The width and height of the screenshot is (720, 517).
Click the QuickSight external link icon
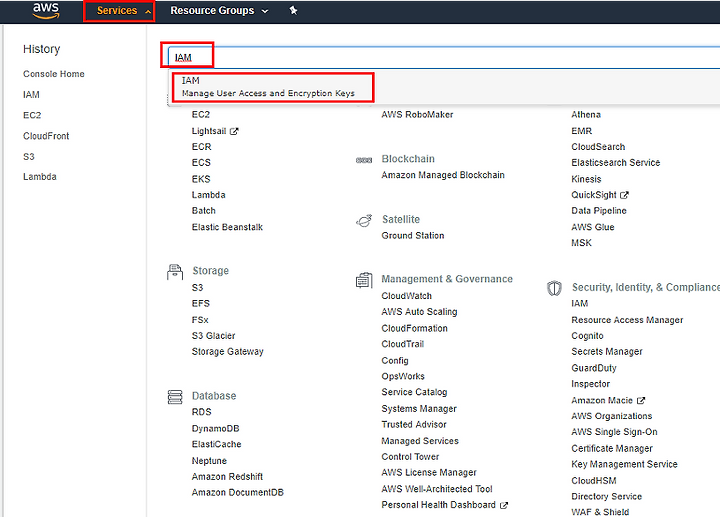click(624, 195)
